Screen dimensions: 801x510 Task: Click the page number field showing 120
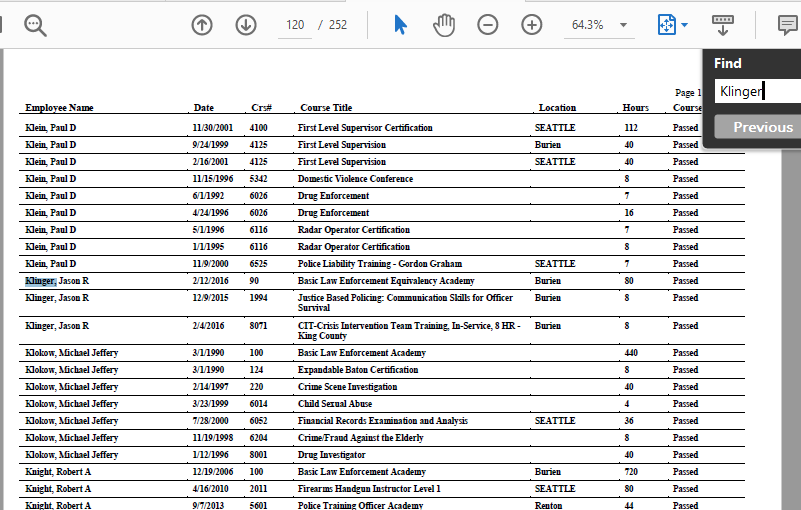tap(295, 25)
